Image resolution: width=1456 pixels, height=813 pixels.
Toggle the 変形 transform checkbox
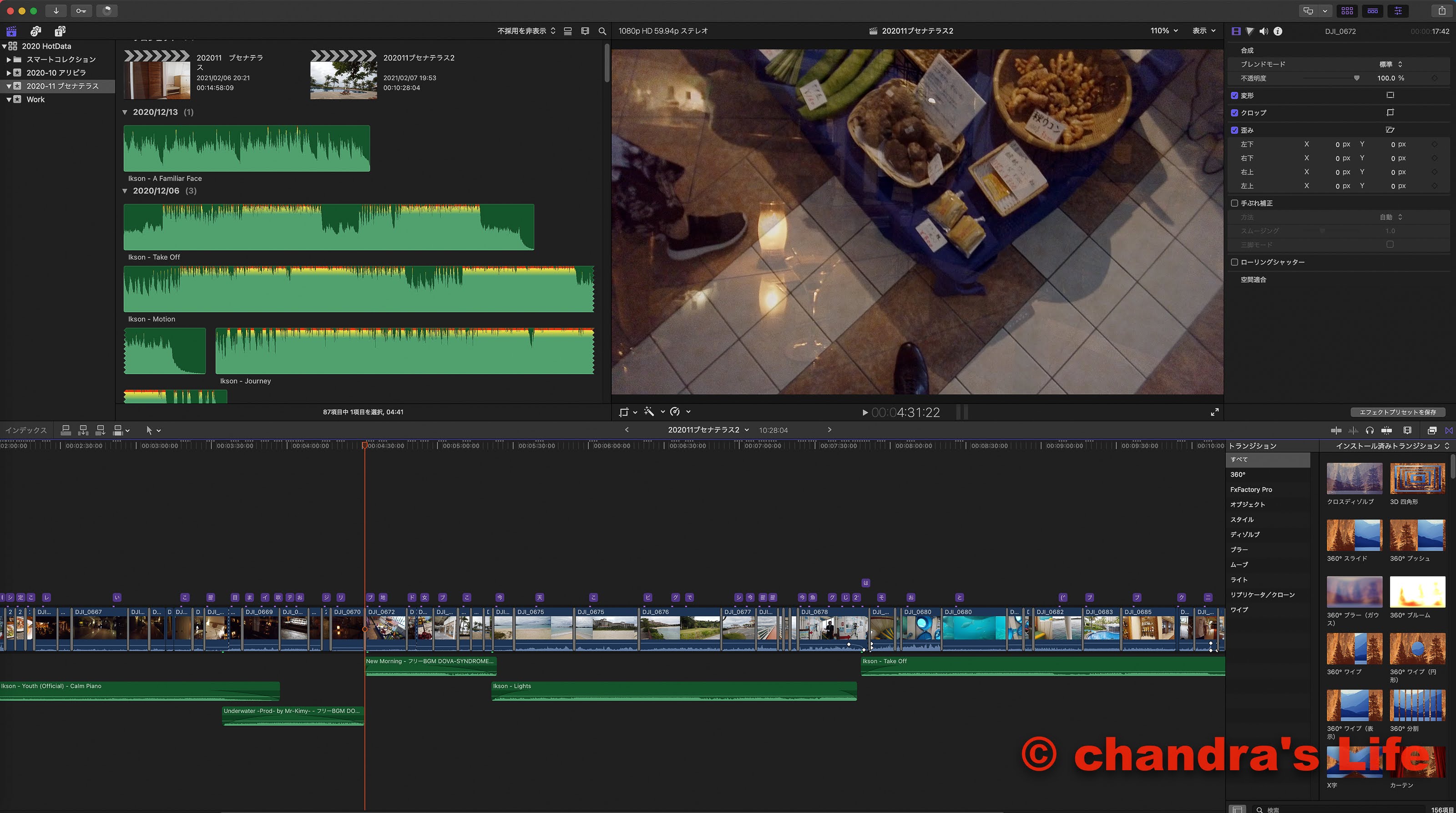click(x=1234, y=96)
